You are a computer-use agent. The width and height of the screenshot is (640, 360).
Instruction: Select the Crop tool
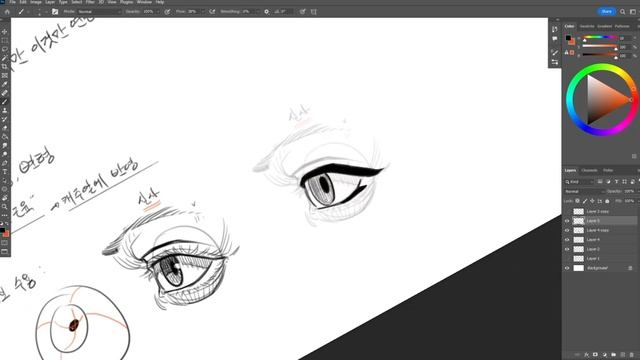4,67
